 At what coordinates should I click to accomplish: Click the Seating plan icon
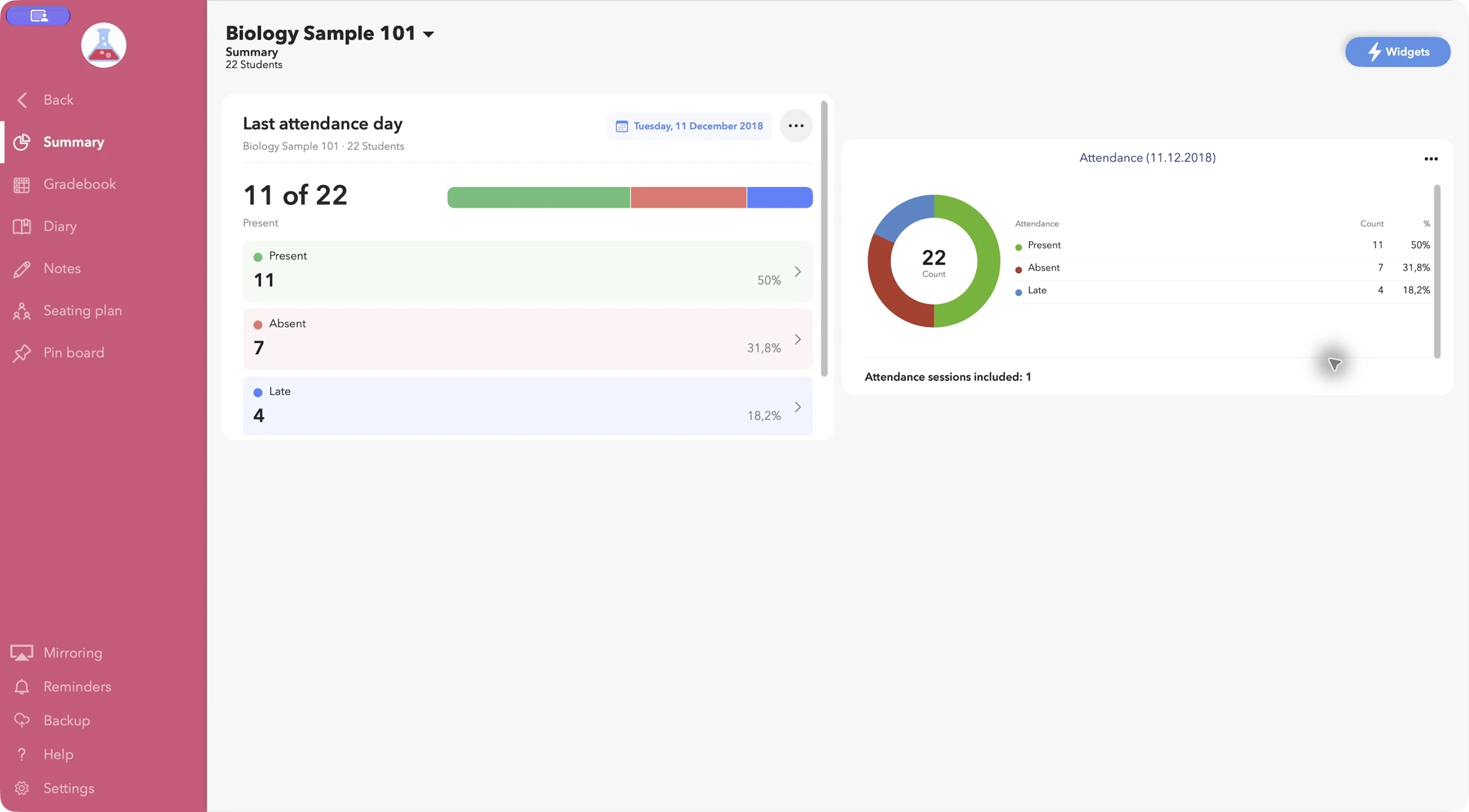(22, 311)
